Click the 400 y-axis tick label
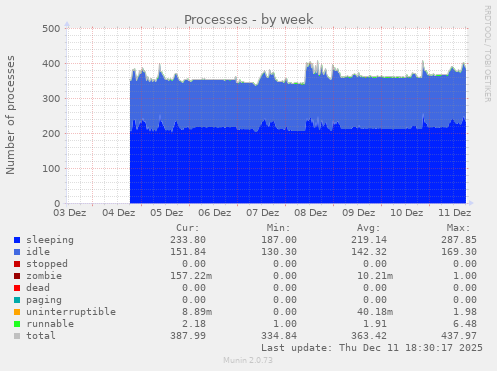The width and height of the screenshot is (497, 371). point(51,64)
